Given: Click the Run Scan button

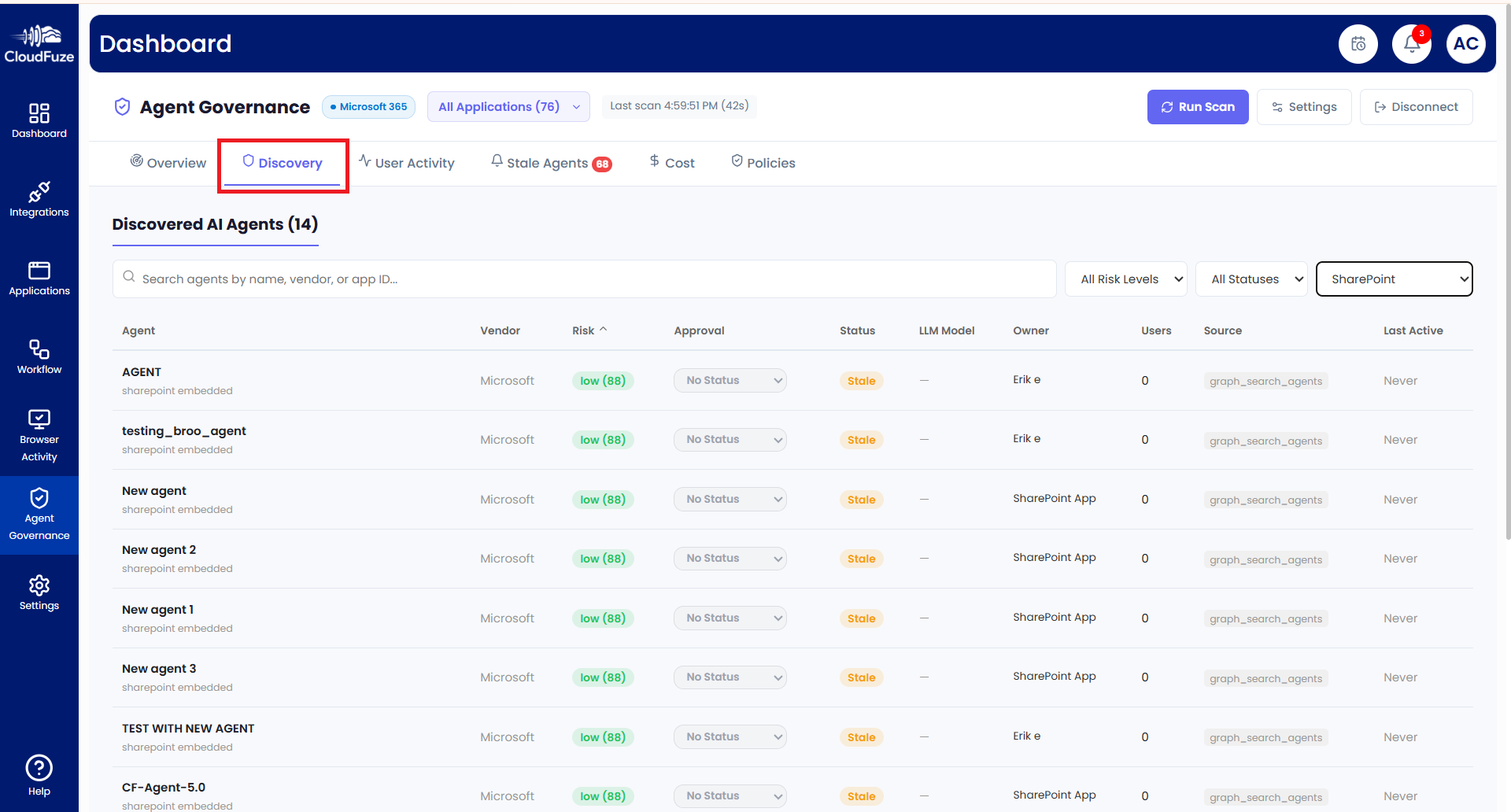Looking at the screenshot, I should (x=1198, y=107).
